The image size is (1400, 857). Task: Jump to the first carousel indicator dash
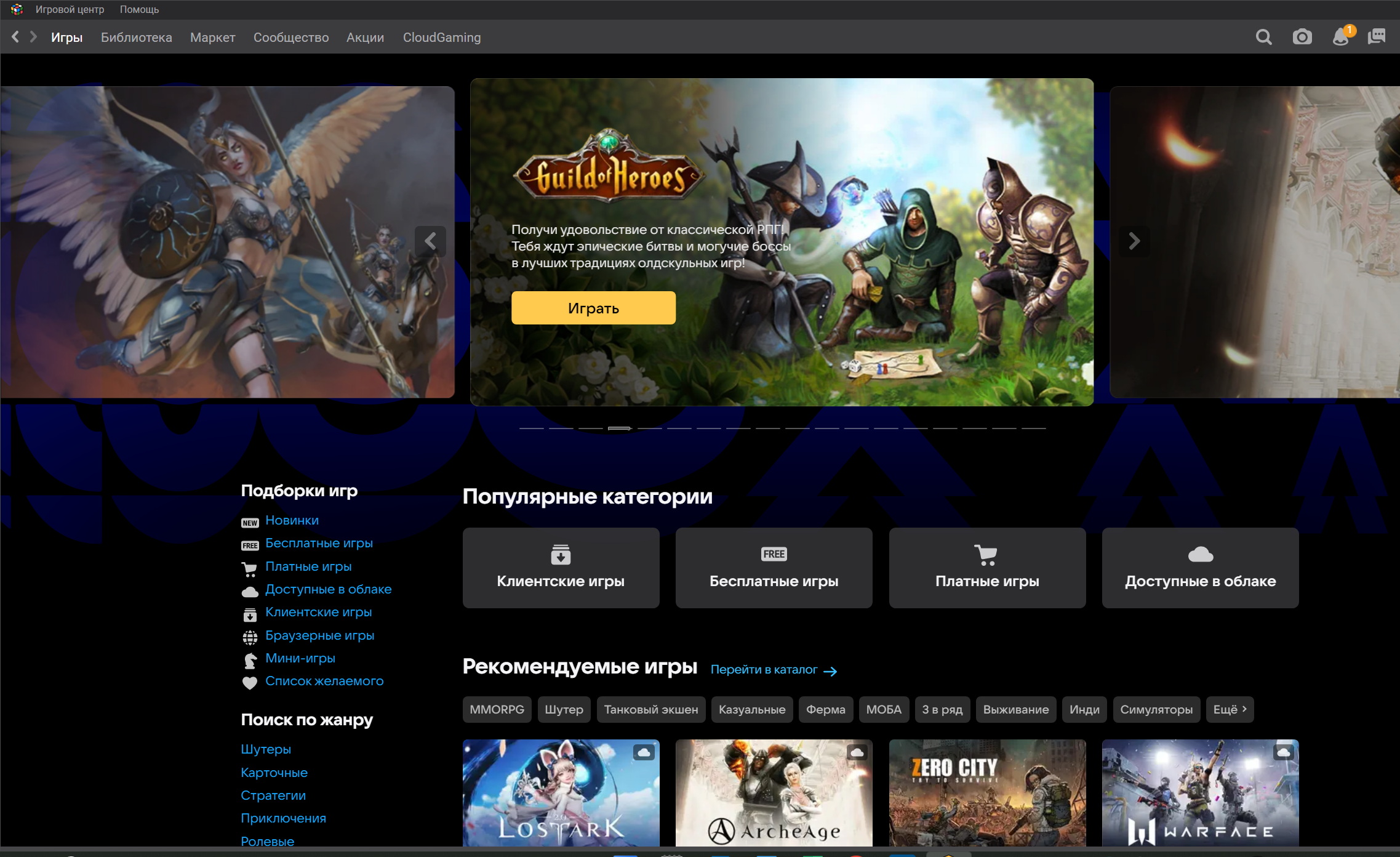tap(531, 428)
